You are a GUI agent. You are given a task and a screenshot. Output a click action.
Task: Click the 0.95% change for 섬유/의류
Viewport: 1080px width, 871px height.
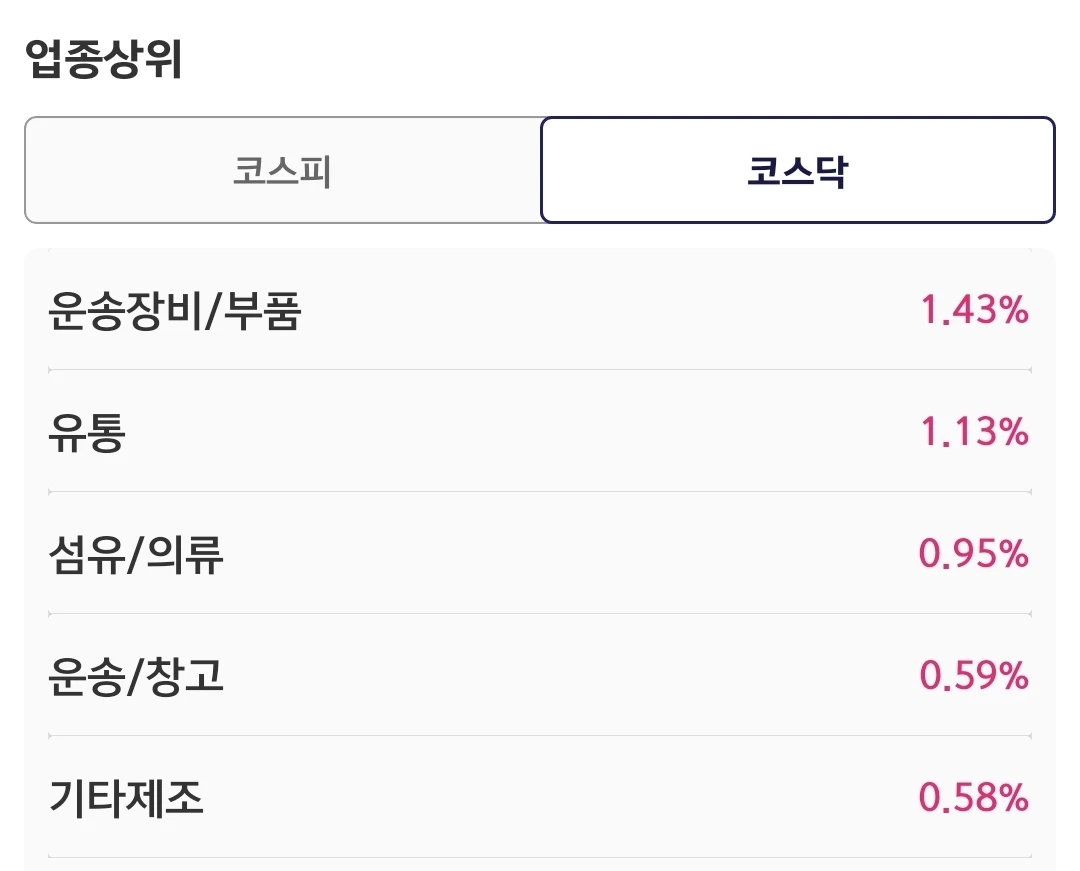pyautogui.click(x=973, y=554)
